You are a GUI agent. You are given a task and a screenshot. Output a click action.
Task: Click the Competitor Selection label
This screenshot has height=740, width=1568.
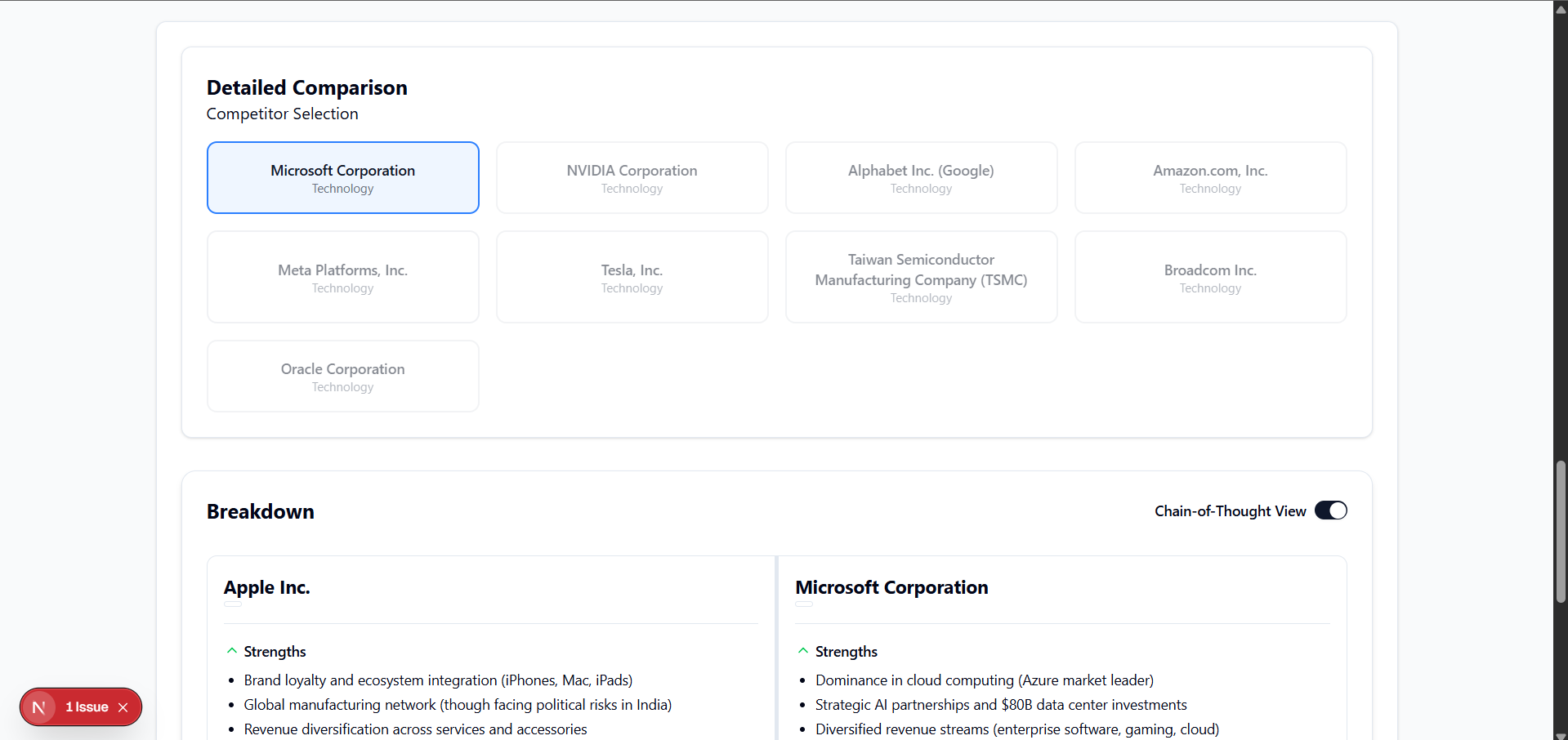282,114
